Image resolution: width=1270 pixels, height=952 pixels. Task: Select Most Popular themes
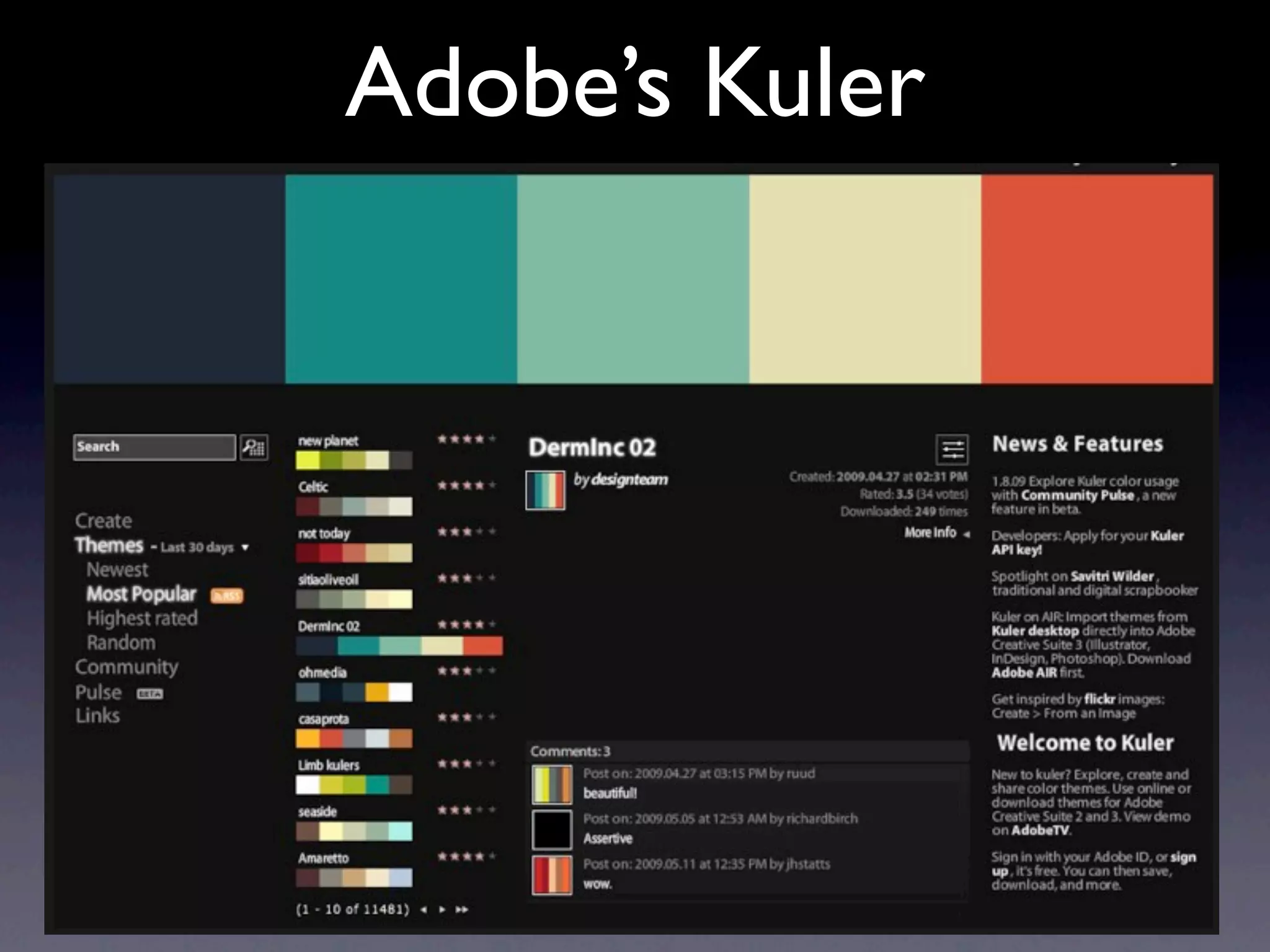coord(141,594)
